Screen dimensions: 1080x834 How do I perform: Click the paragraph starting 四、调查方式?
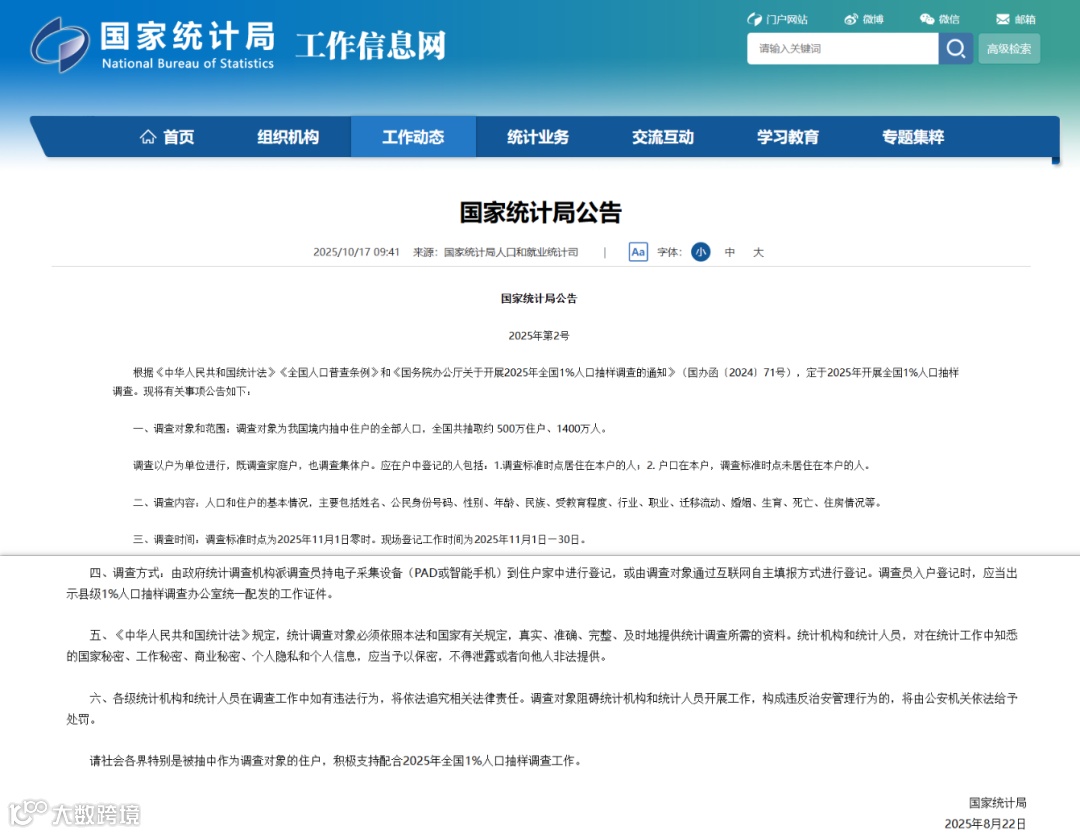542,583
